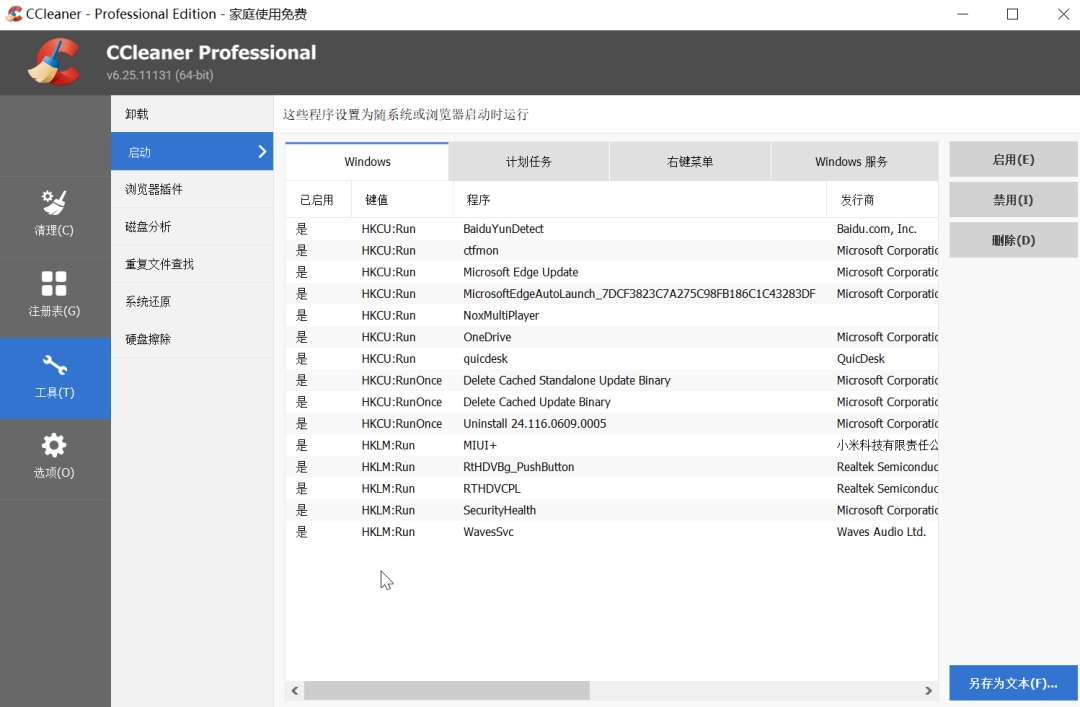1080x707 pixels.
Task: Click the CCleaner broom logo icon
Action: [54, 62]
